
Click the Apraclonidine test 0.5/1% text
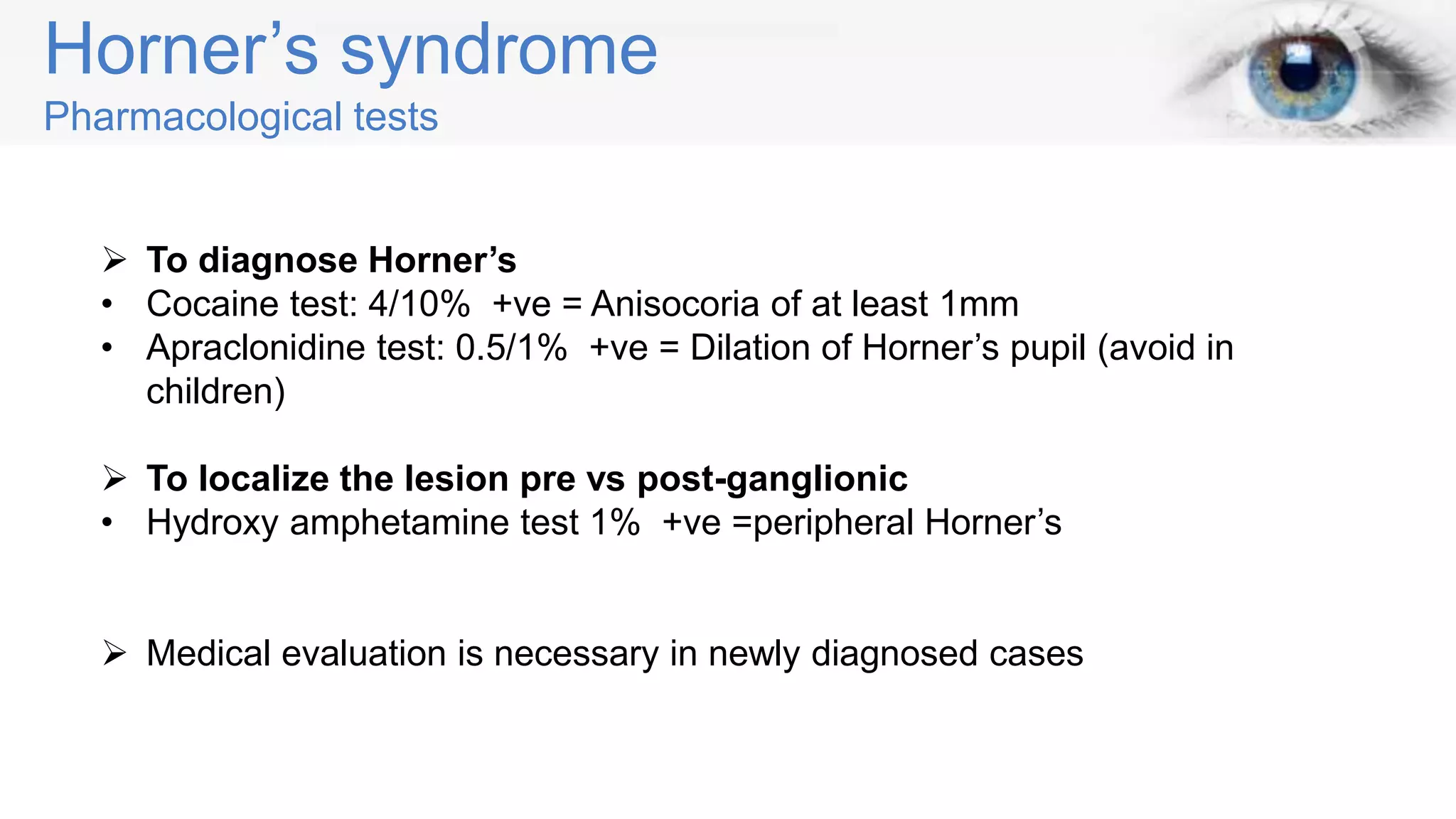357,348
